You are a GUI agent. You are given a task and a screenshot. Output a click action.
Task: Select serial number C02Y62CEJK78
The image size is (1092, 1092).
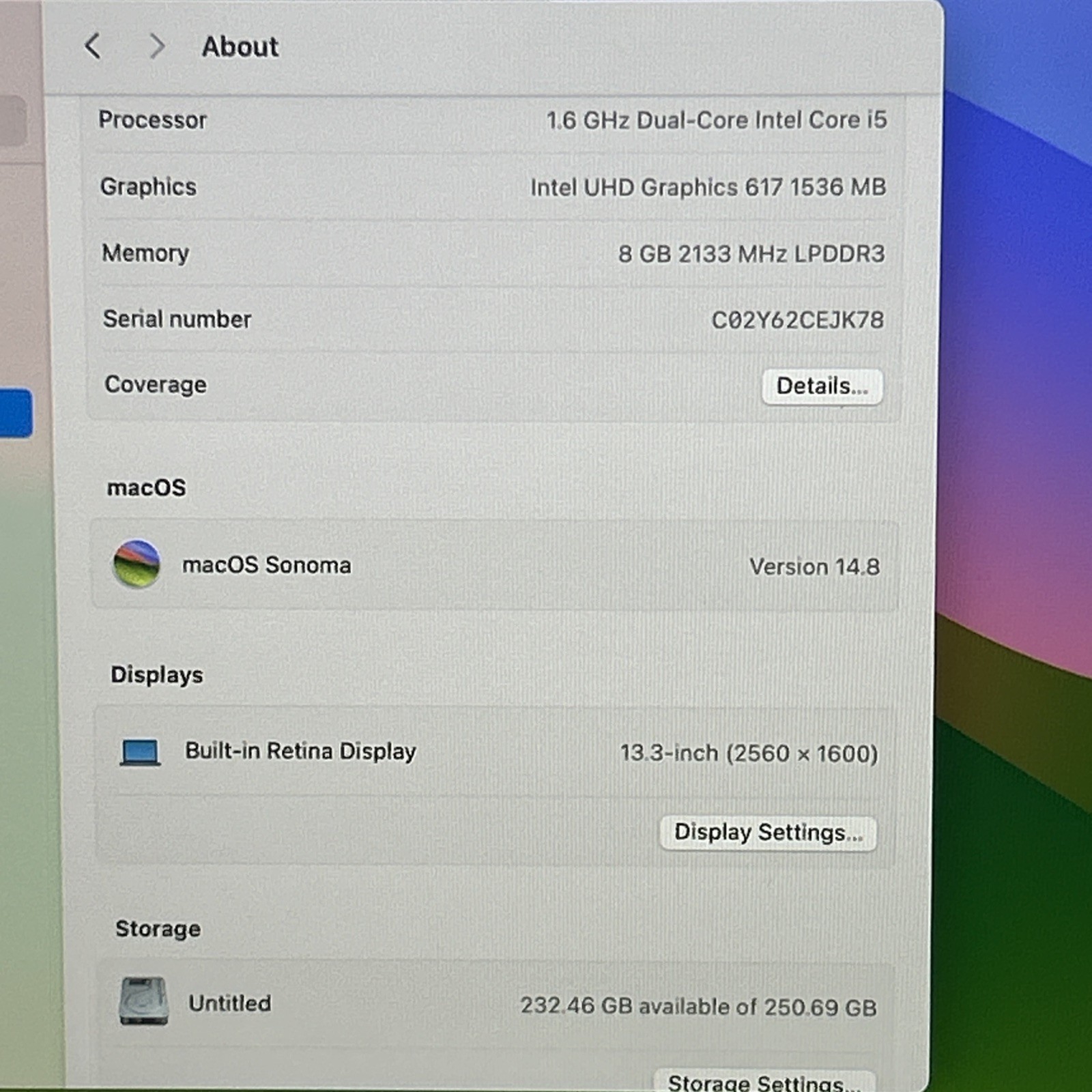[798, 319]
